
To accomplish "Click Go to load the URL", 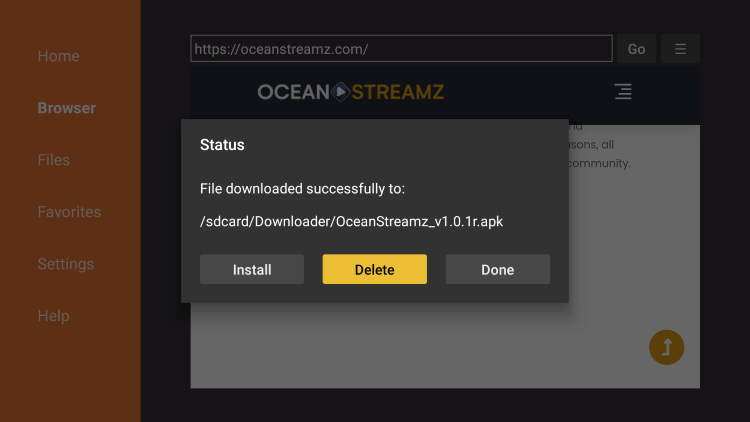I will point(636,48).
